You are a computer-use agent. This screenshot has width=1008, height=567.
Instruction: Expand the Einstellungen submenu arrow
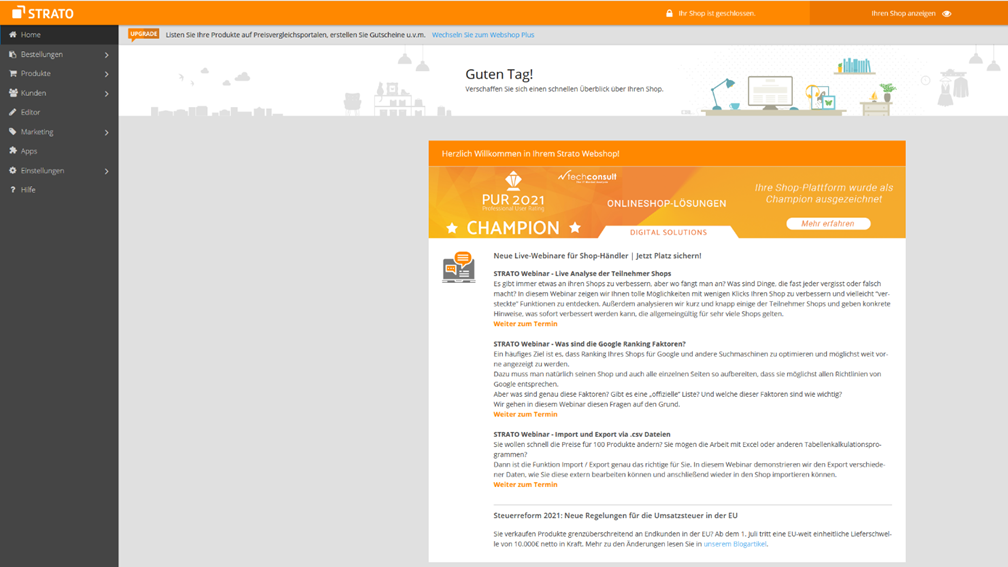(x=107, y=171)
